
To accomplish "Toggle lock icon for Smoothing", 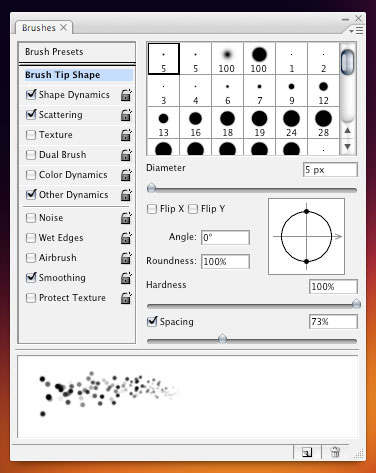I will [126, 278].
